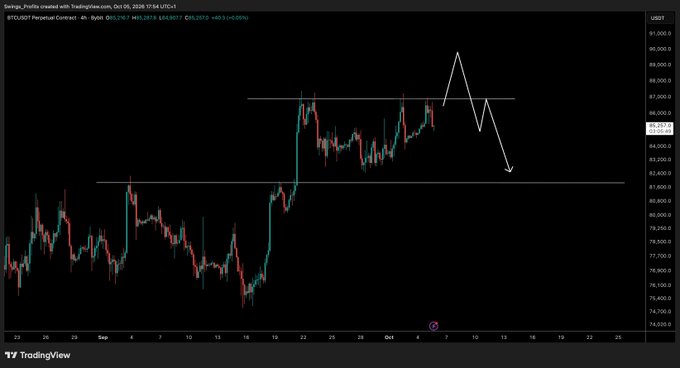The height and width of the screenshot is (368, 680).
Task: Select the 88,000.0 price axis label
Action: click(x=660, y=81)
